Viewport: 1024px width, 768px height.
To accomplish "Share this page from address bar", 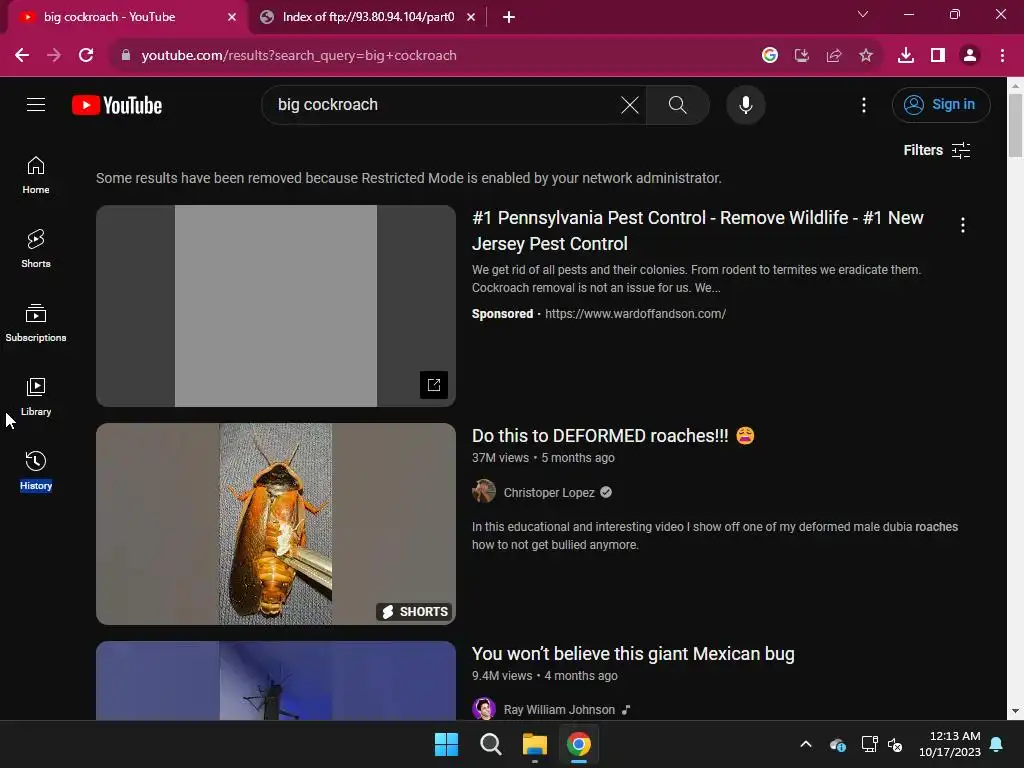I will point(833,56).
